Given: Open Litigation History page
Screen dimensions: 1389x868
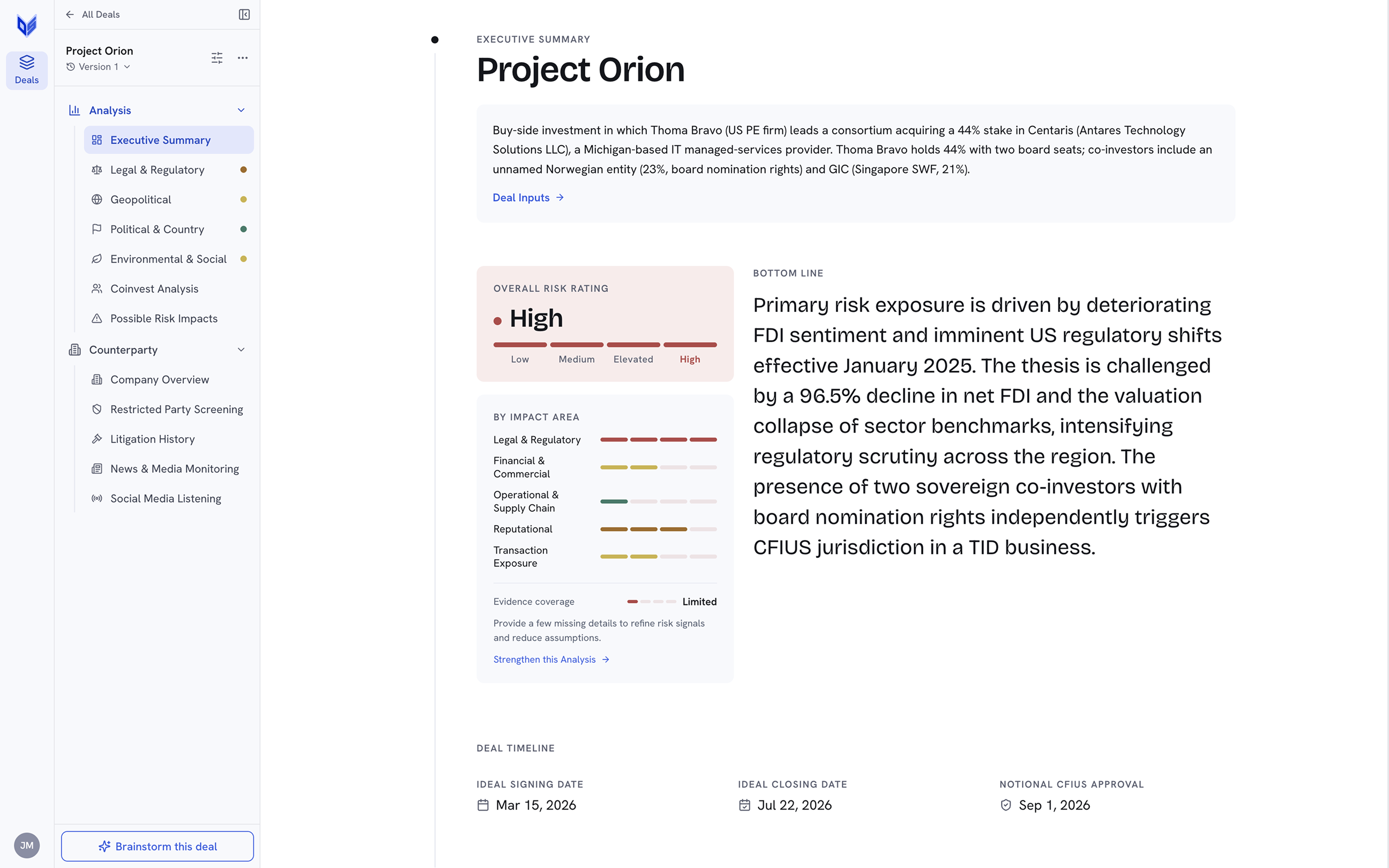Looking at the screenshot, I should (169, 439).
